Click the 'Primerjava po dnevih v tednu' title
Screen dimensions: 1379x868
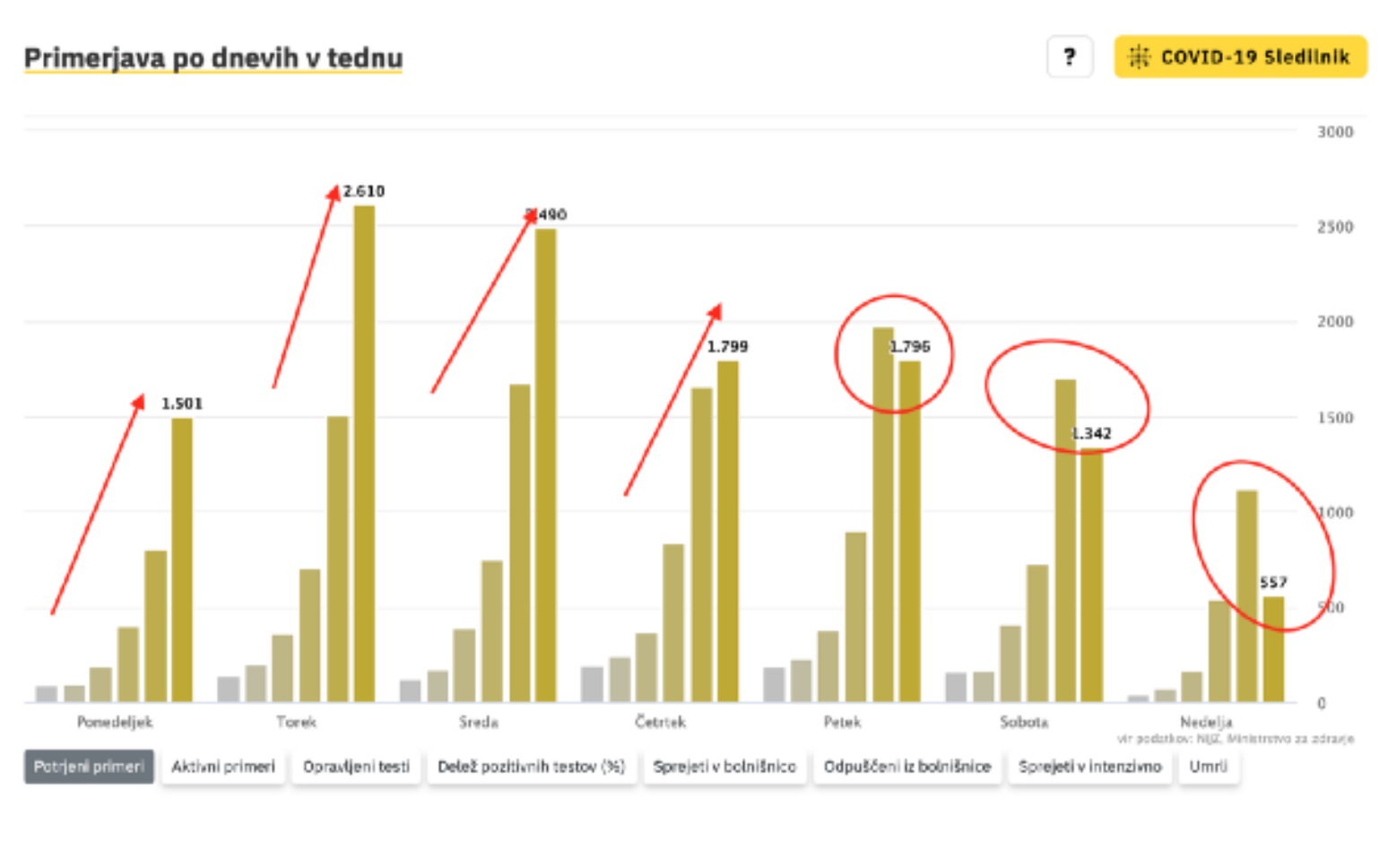[x=213, y=58]
